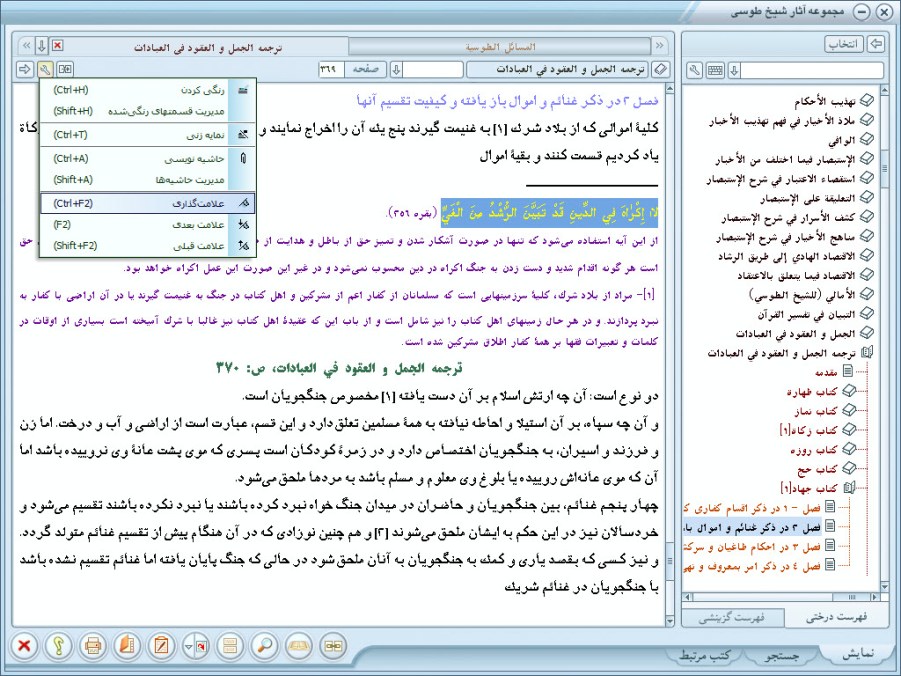
Task: Select علامت‌گذاری (Ctrl+F2) menu item
Action: [x=148, y=203]
